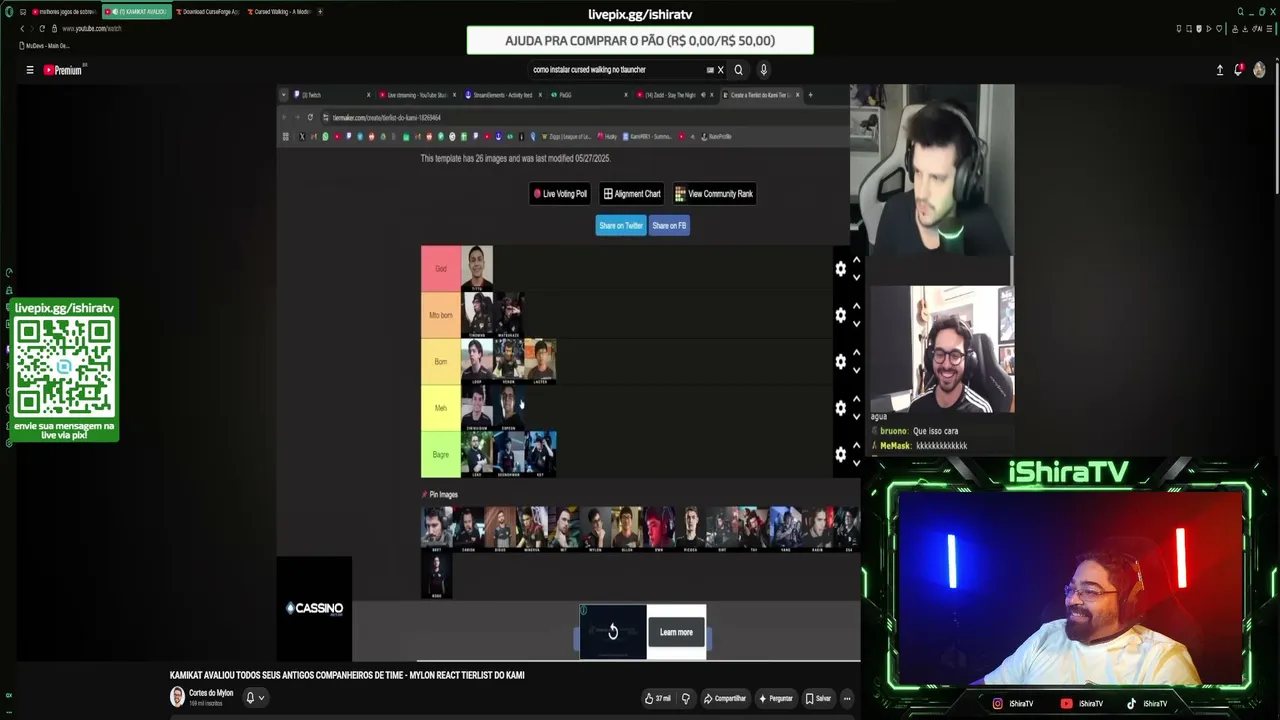Go back in the browser history
Image resolution: width=1280 pixels, height=720 pixels.
[22, 28]
